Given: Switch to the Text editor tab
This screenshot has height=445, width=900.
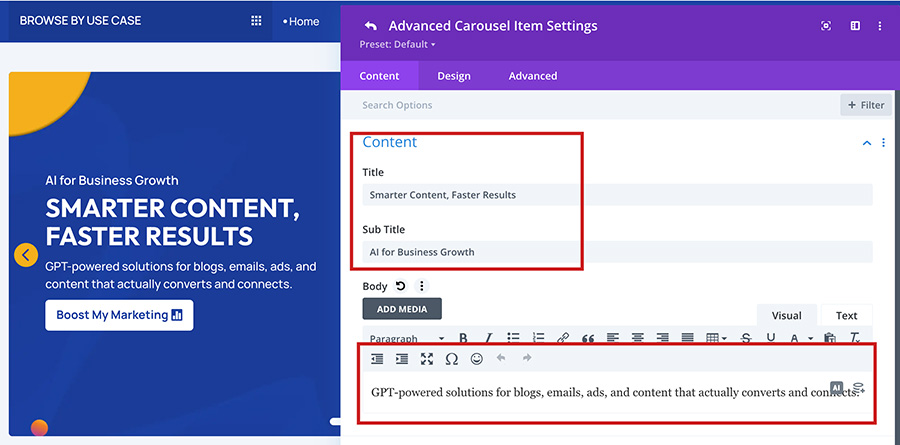Looking at the screenshot, I should tap(846, 315).
